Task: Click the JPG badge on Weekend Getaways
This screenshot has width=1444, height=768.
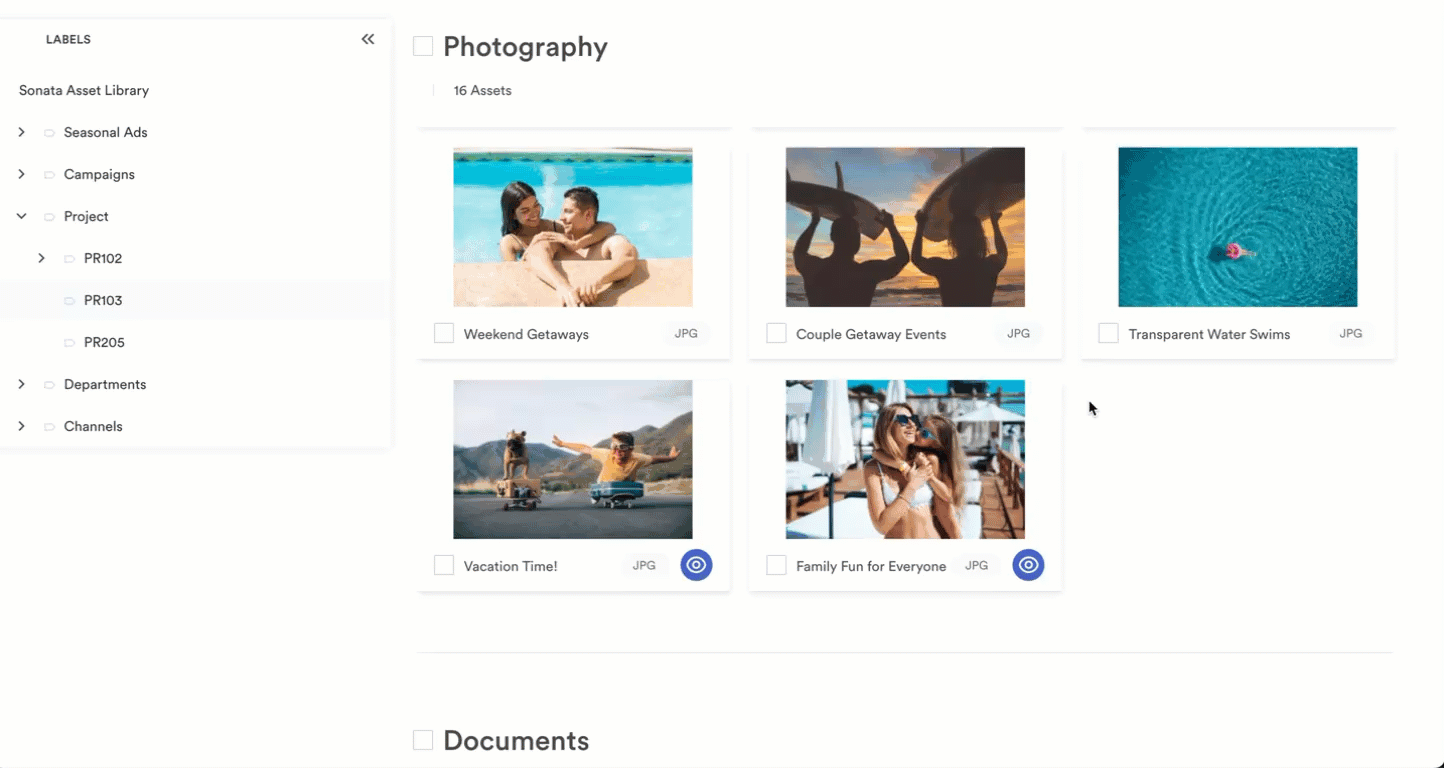Action: 686,333
